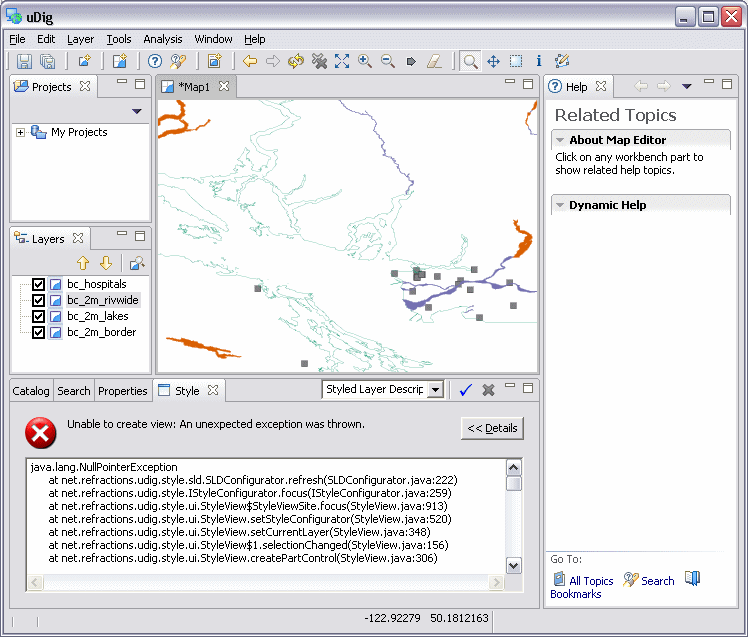Image resolution: width=748 pixels, height=637 pixels.
Task: Select the Pan tool
Action: tap(493, 61)
